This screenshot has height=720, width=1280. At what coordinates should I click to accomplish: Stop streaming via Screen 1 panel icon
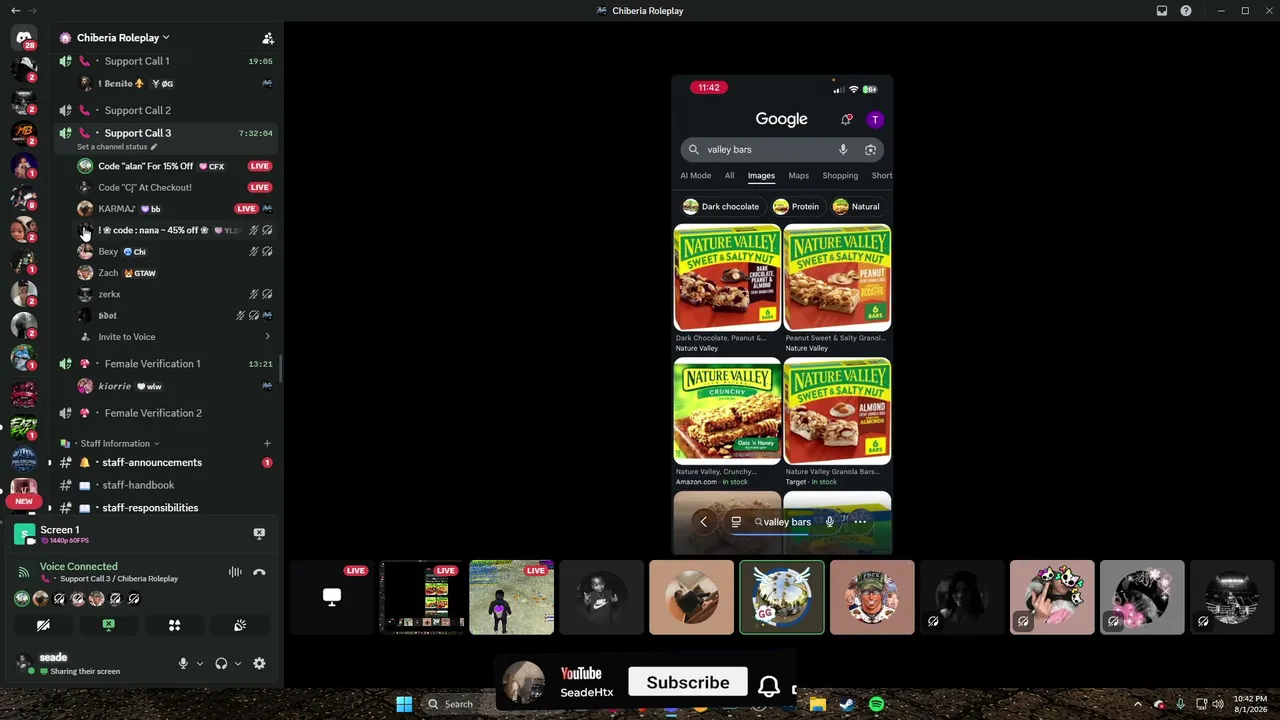pyautogui.click(x=259, y=534)
